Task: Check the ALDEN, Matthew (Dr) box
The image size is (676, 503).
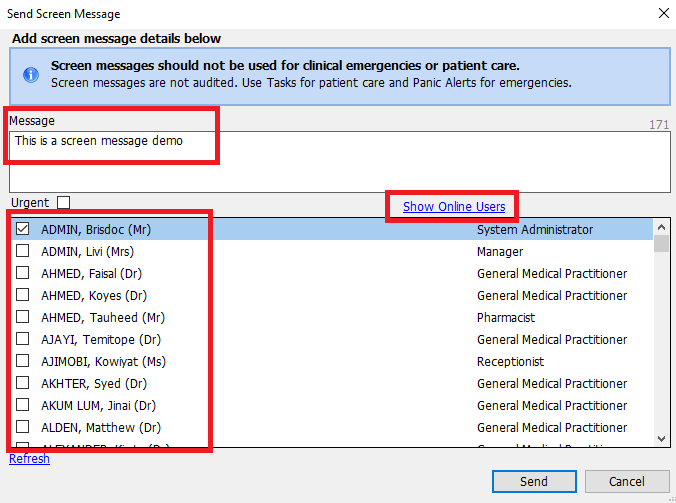Action: click(23, 428)
